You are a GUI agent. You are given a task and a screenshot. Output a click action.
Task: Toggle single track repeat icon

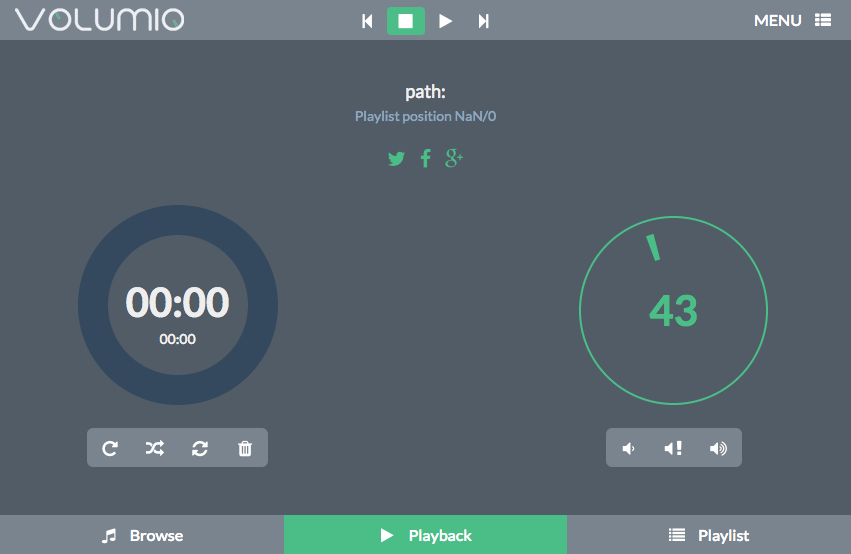tap(200, 448)
